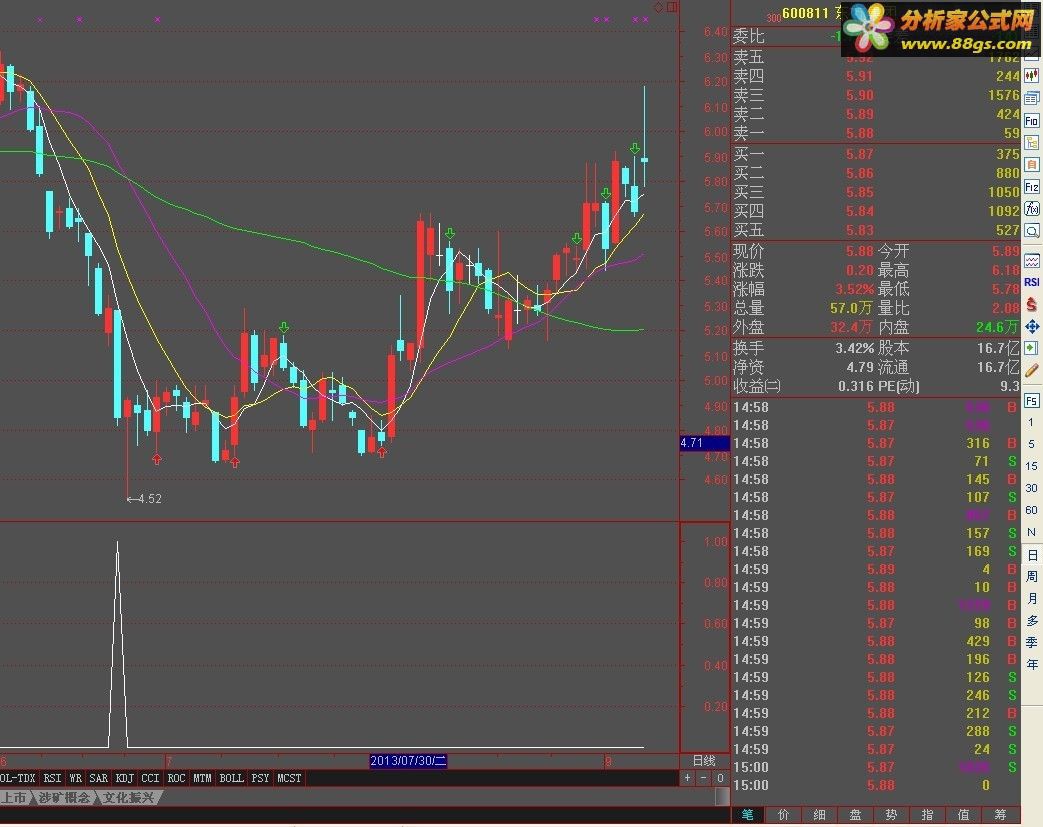Open the 文化振兴 sector tab
This screenshot has width=1043, height=827.
[x=128, y=797]
